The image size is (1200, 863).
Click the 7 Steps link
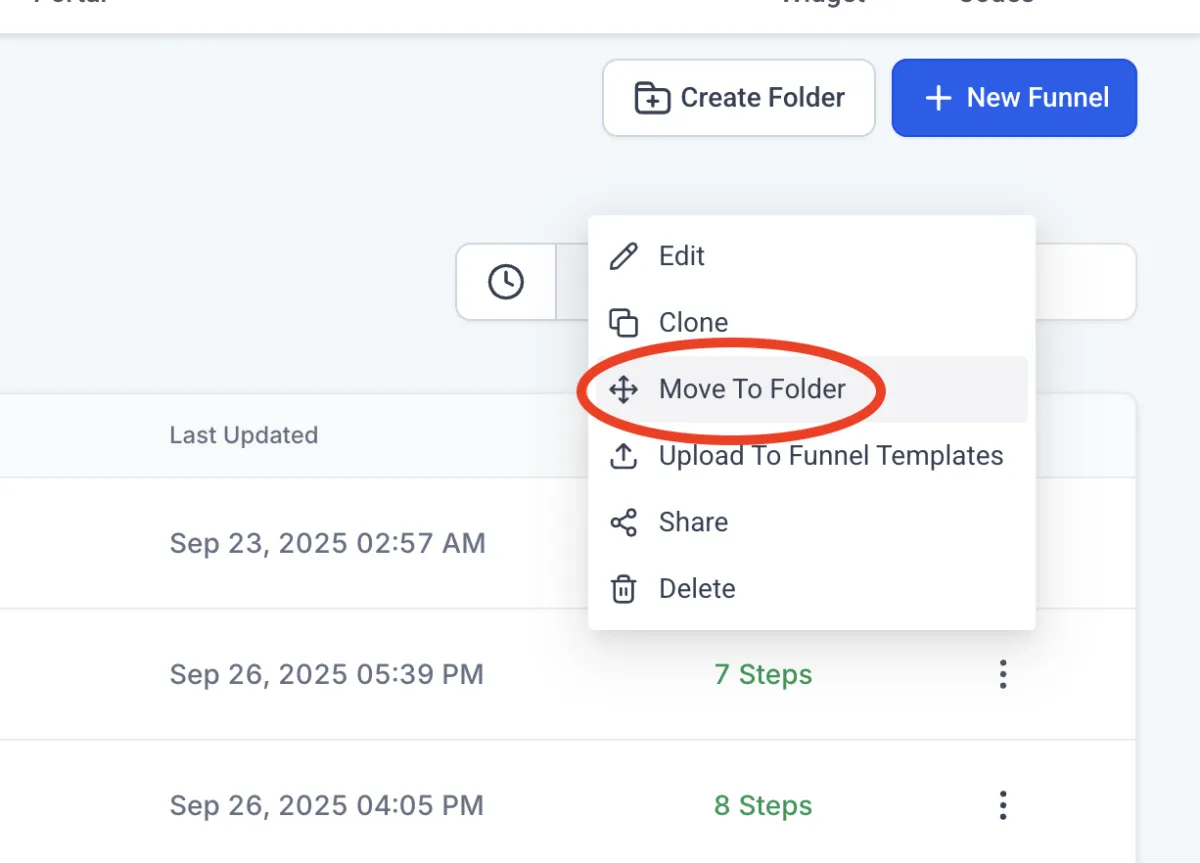[x=763, y=675]
